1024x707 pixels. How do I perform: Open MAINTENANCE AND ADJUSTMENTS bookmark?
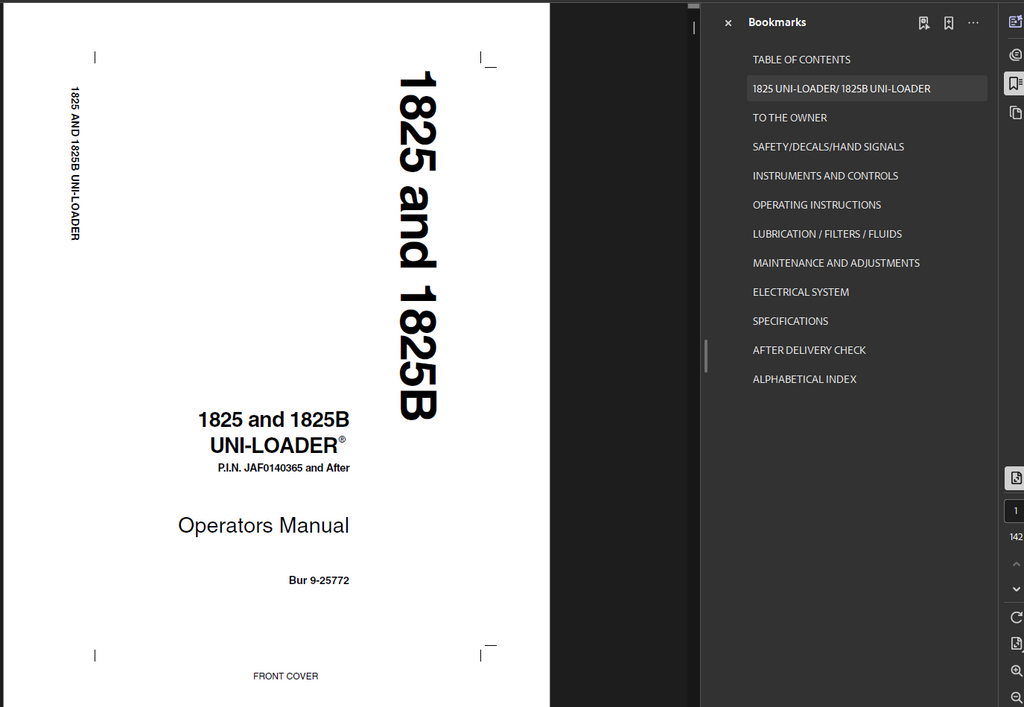[836, 263]
